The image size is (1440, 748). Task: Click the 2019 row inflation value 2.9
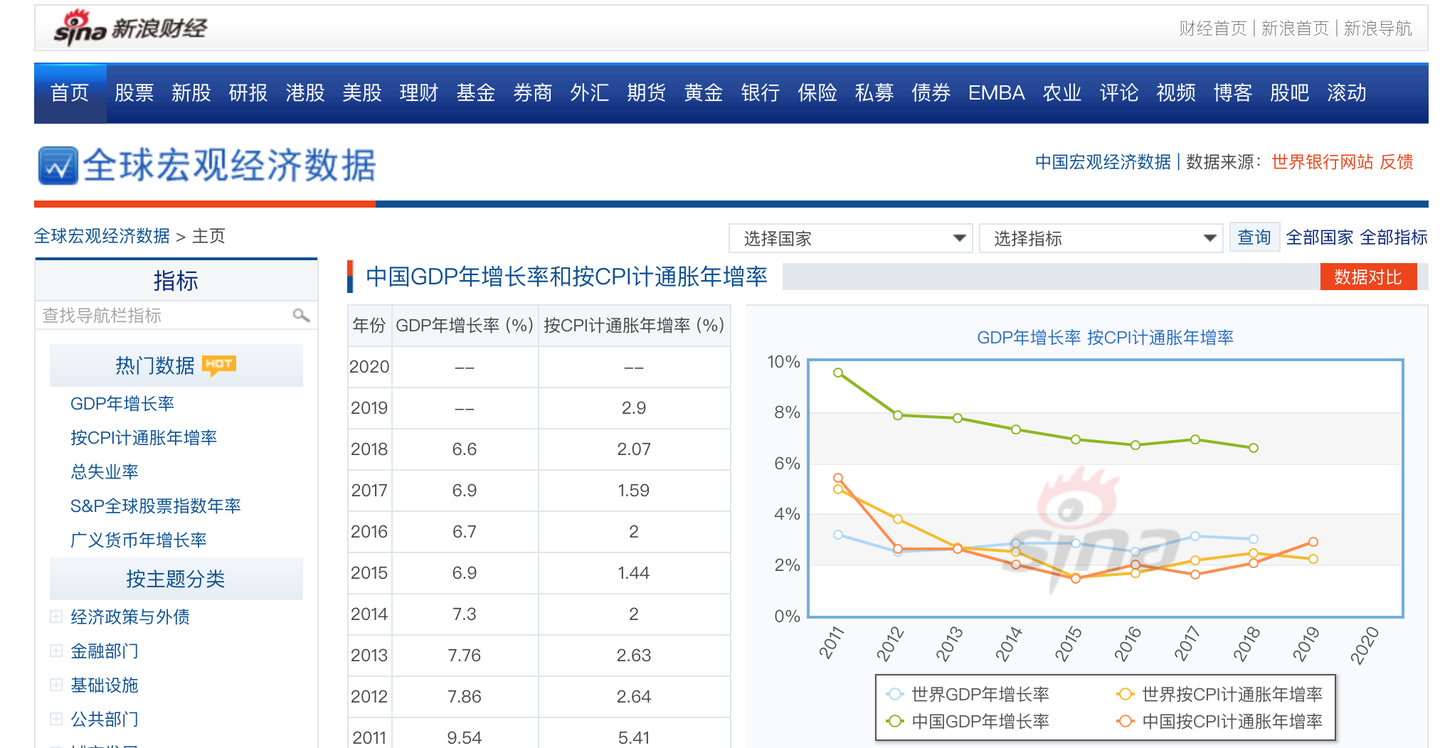[x=634, y=408]
